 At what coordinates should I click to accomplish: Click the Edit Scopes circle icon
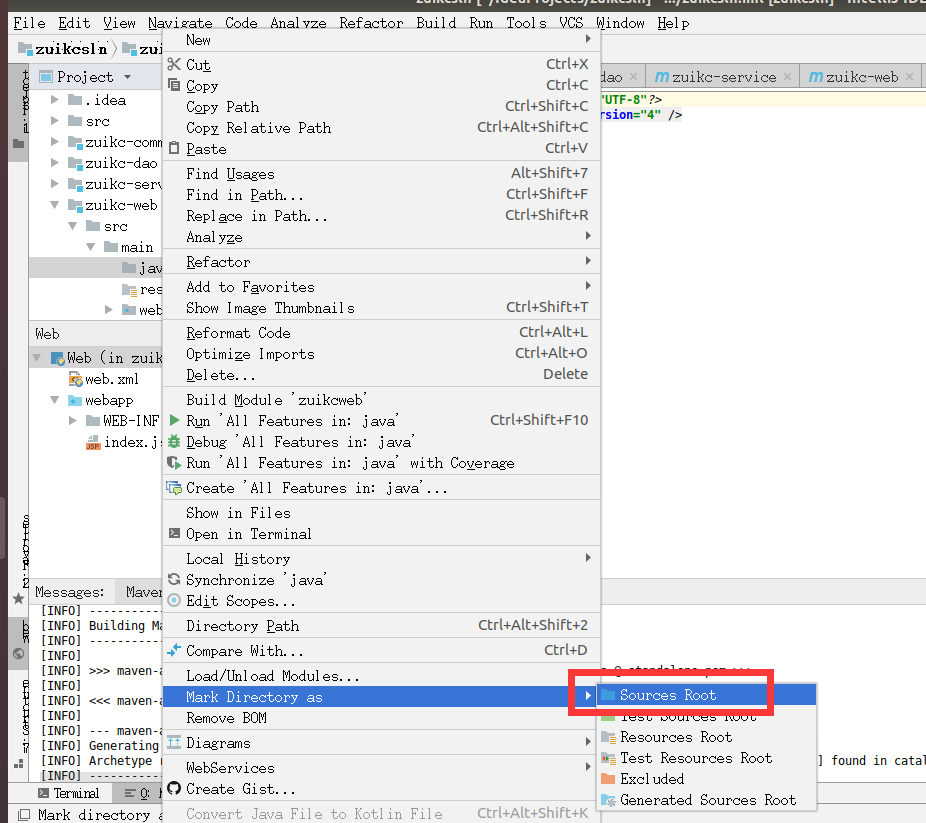coord(174,601)
